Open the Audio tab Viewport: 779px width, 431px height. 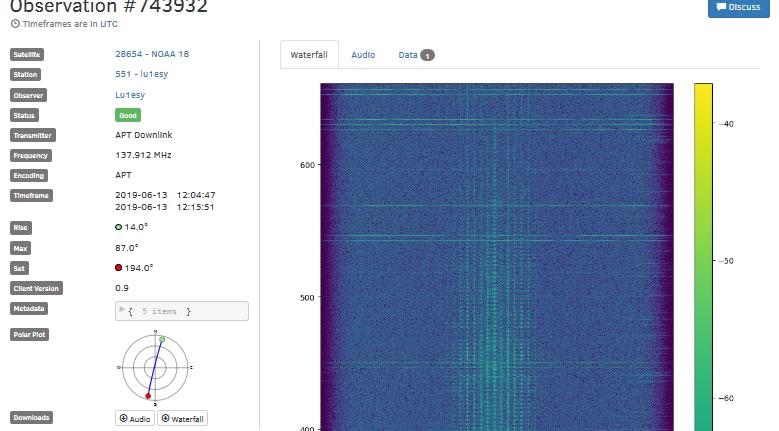point(363,55)
